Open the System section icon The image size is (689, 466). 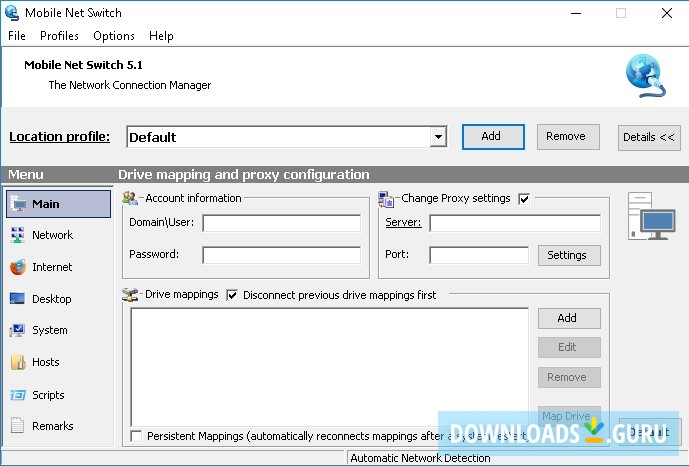click(17, 330)
